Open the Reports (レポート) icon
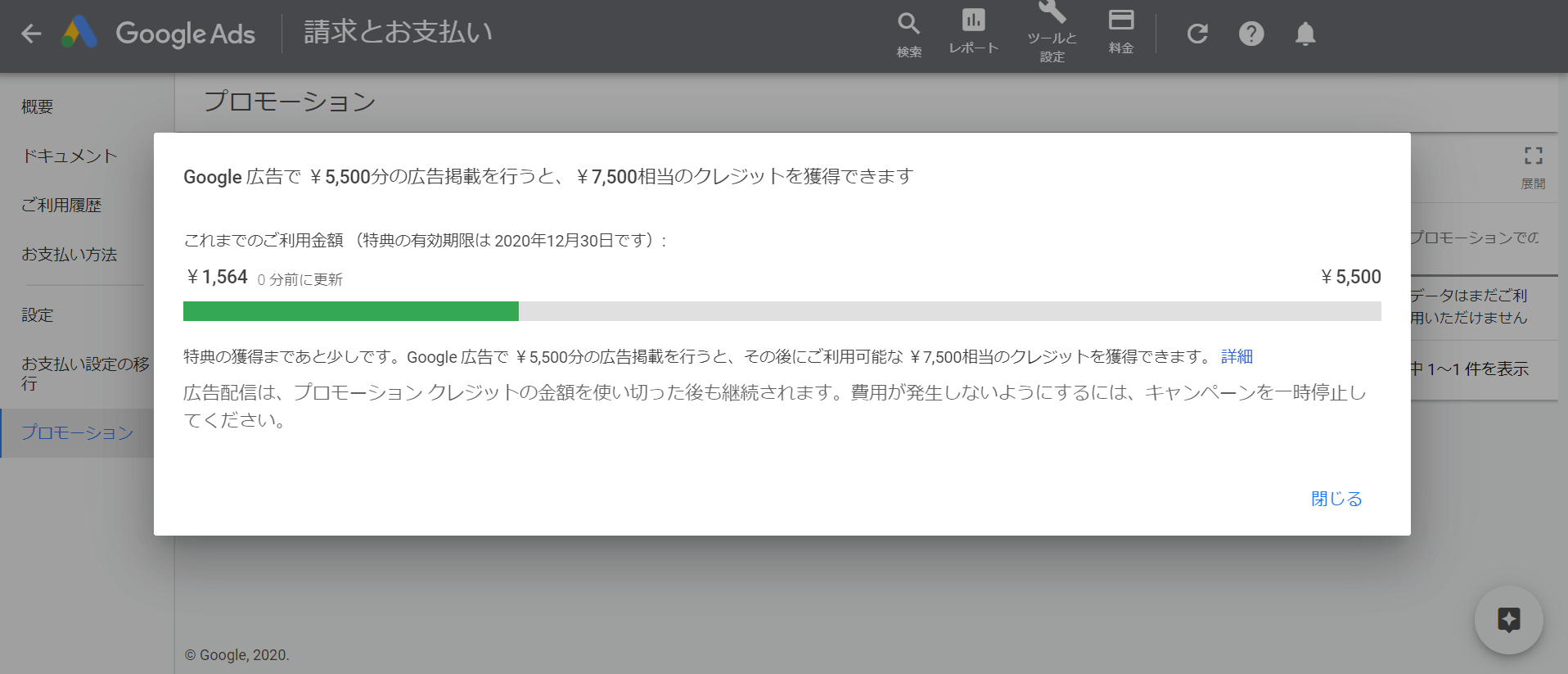The image size is (1568, 674). [x=973, y=31]
